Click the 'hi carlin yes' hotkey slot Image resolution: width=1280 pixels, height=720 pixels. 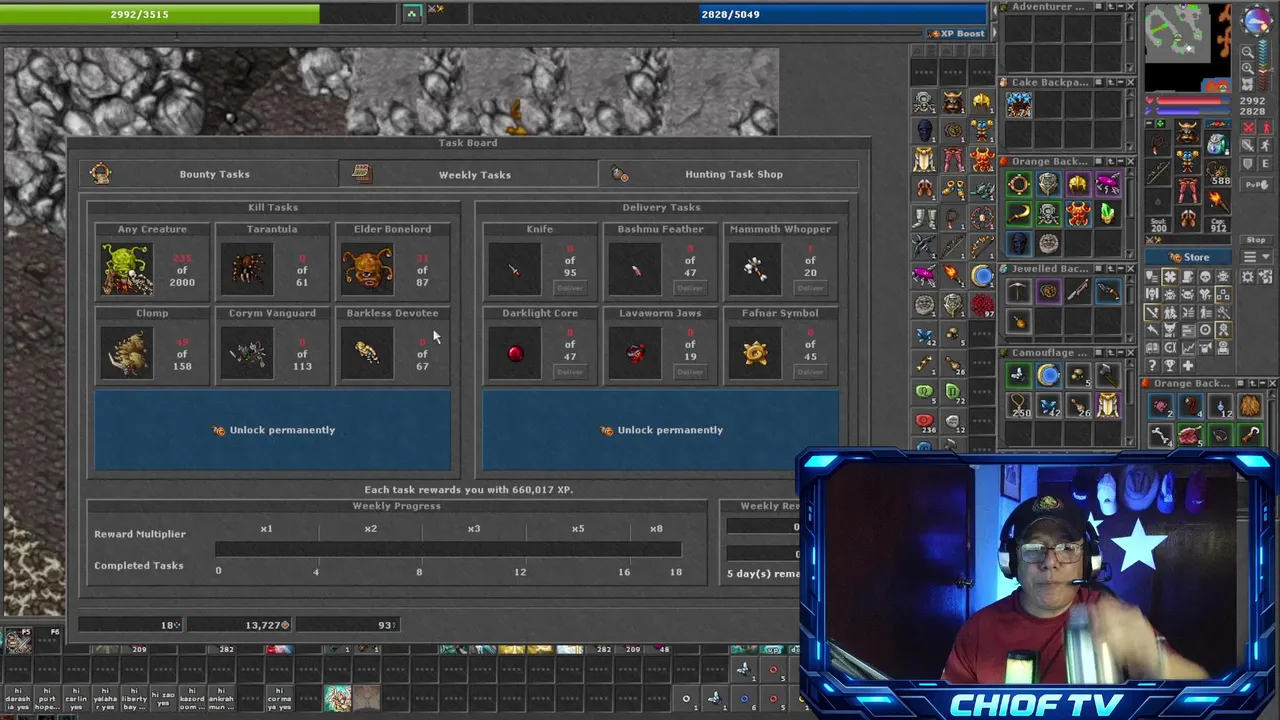coord(76,698)
